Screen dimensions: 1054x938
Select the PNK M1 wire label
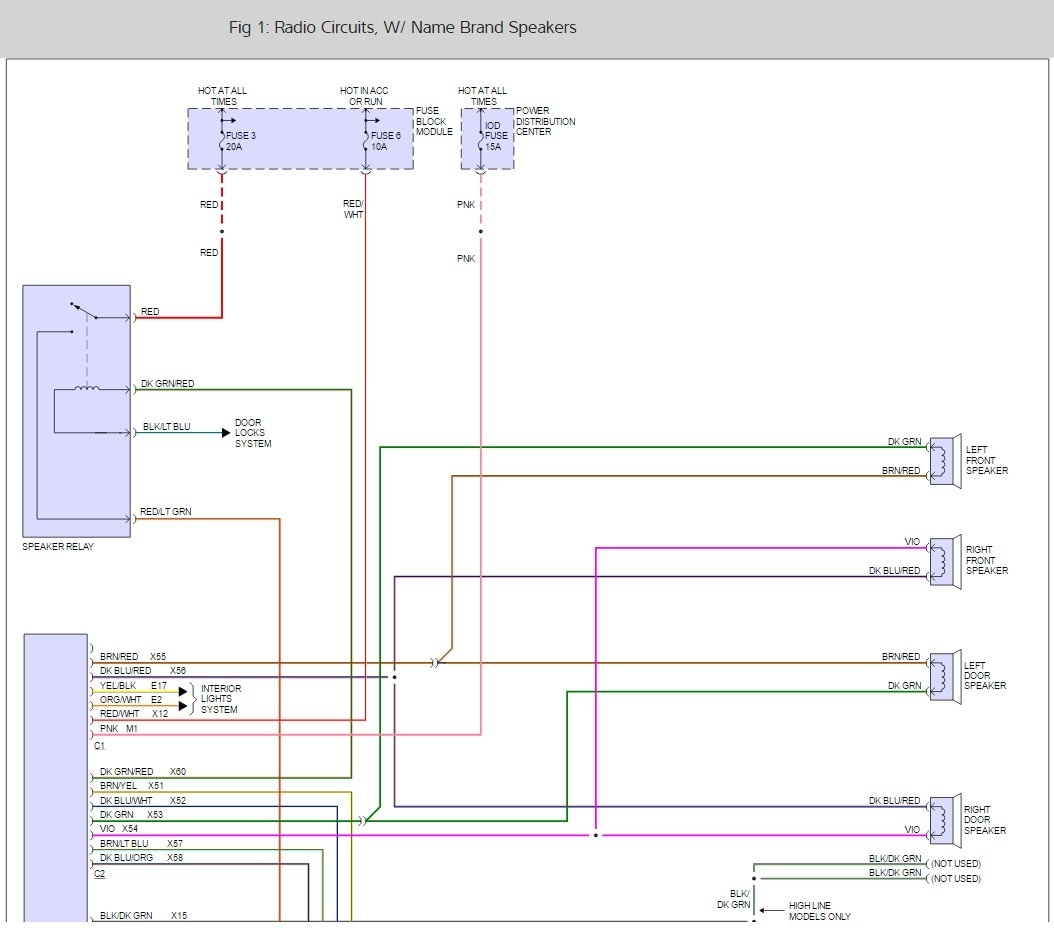(118, 729)
